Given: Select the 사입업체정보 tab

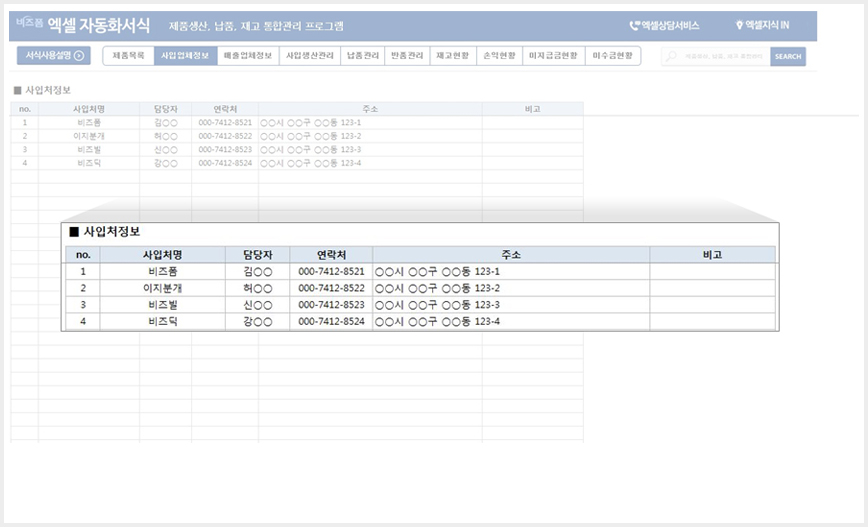Looking at the screenshot, I should tap(185, 55).
